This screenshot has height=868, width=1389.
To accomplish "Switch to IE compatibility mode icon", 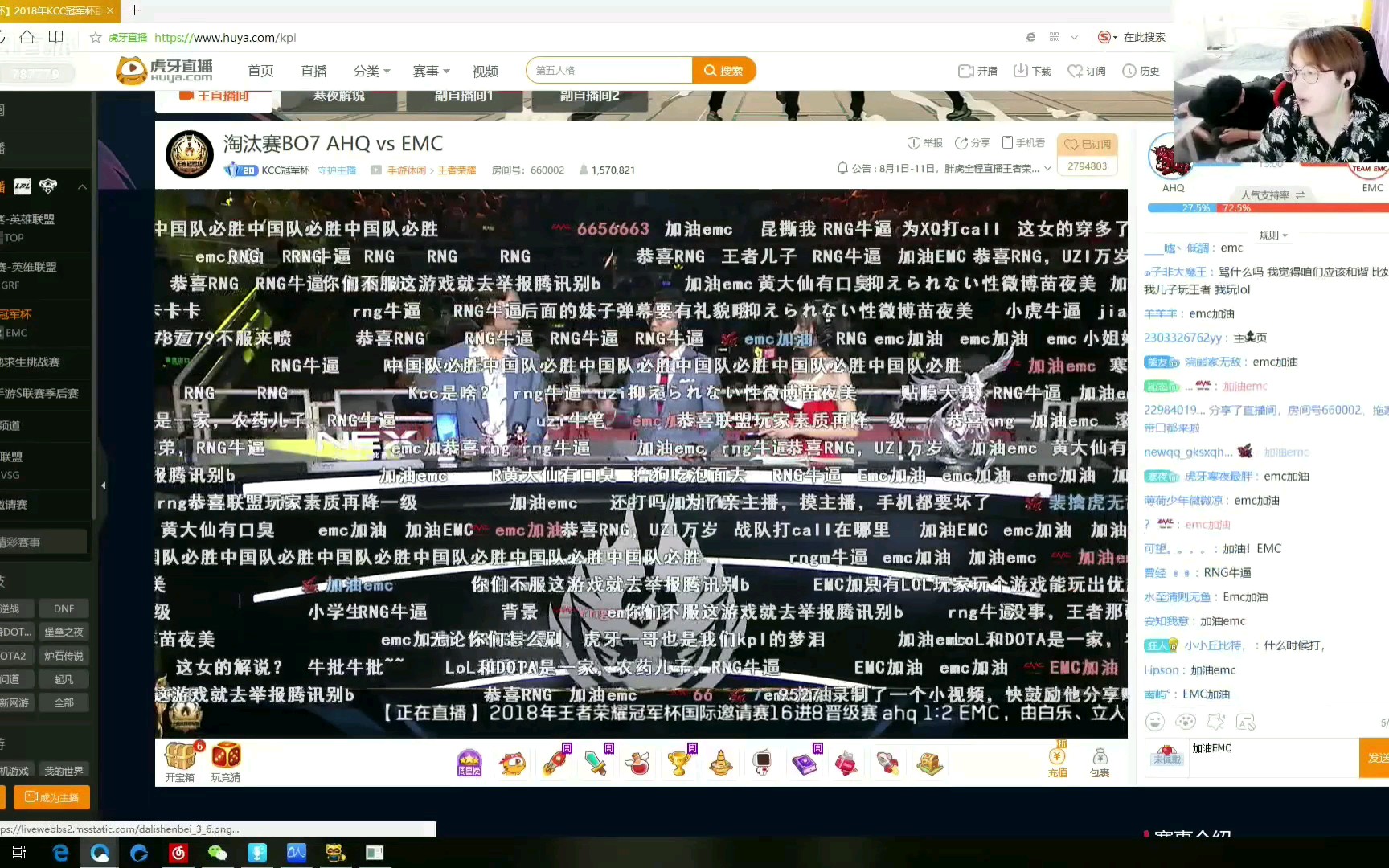I will coord(1030,37).
